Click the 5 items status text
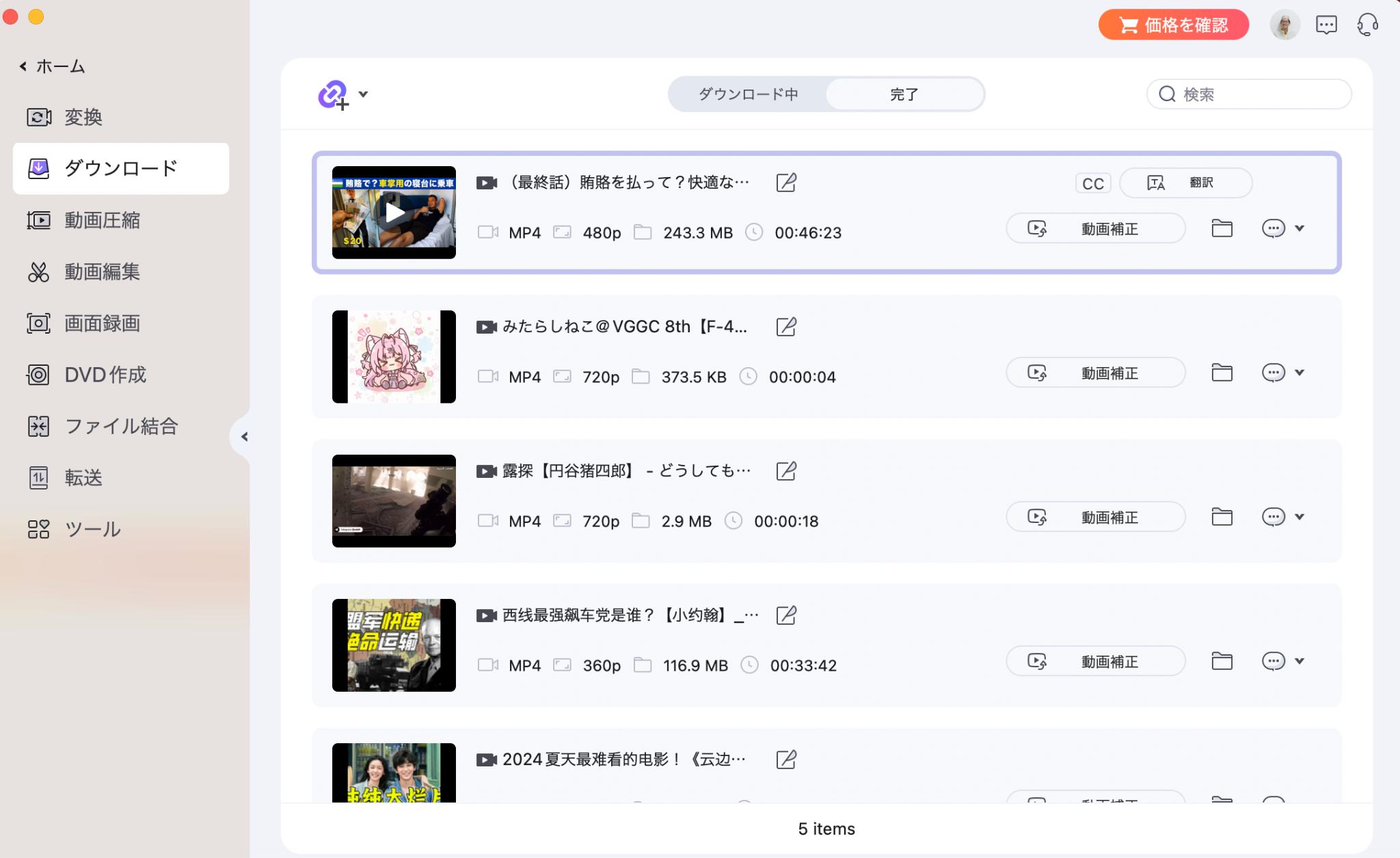Viewport: 1400px width, 858px height. (x=826, y=829)
